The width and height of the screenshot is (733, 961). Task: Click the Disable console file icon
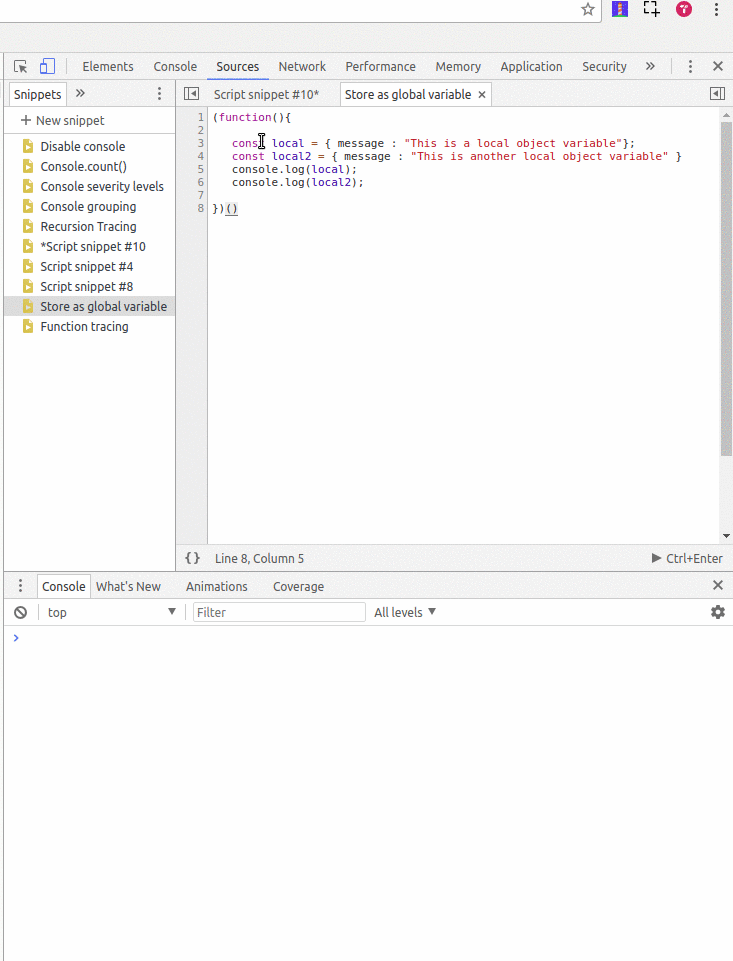(x=28, y=146)
